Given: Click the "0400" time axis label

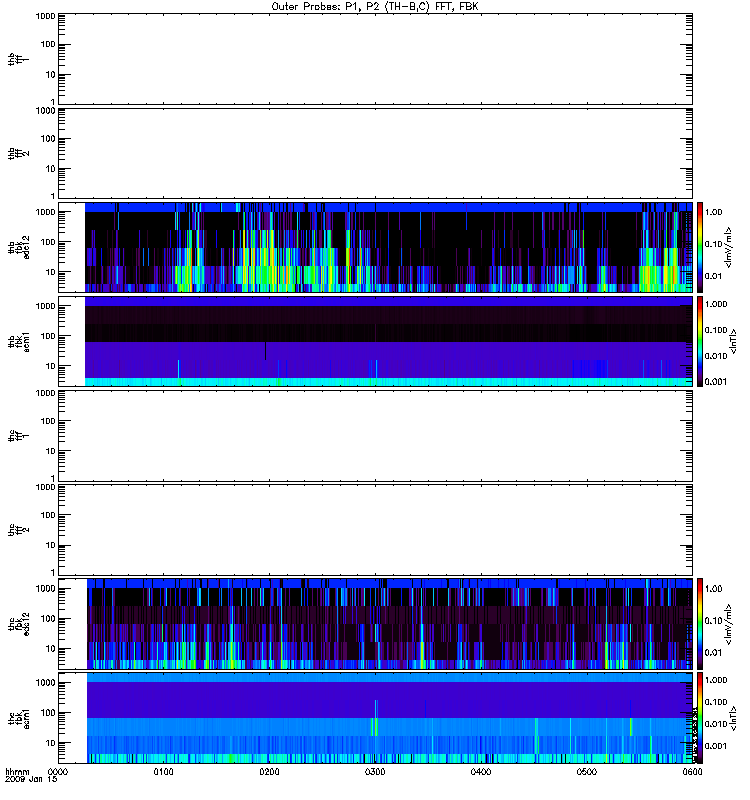Looking at the screenshot, I should 481,772.
